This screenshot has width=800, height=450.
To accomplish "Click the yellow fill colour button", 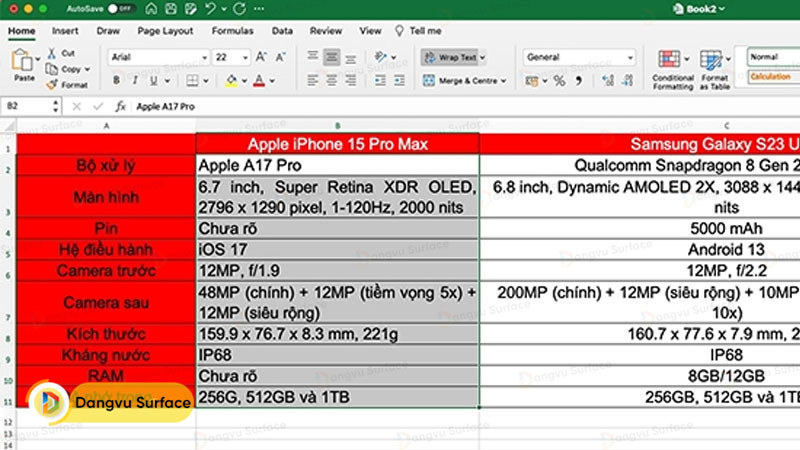I will tap(231, 80).
